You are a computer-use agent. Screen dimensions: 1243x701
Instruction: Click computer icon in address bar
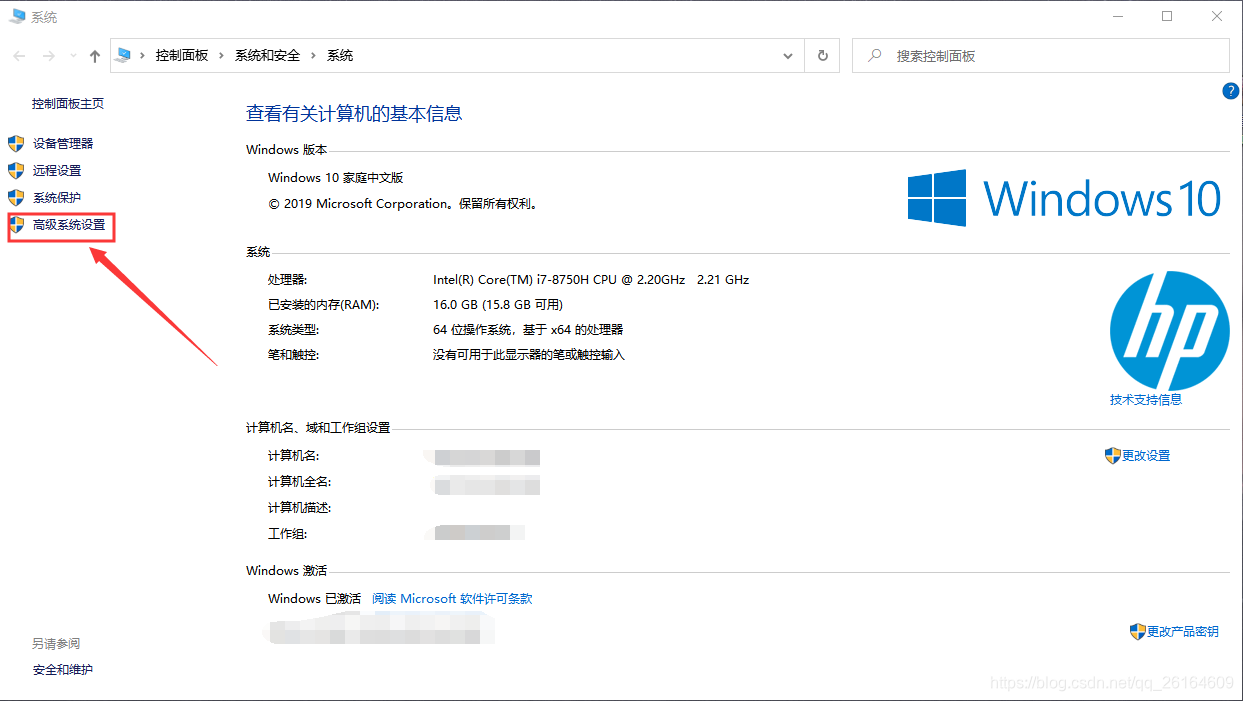pyautogui.click(x=124, y=56)
